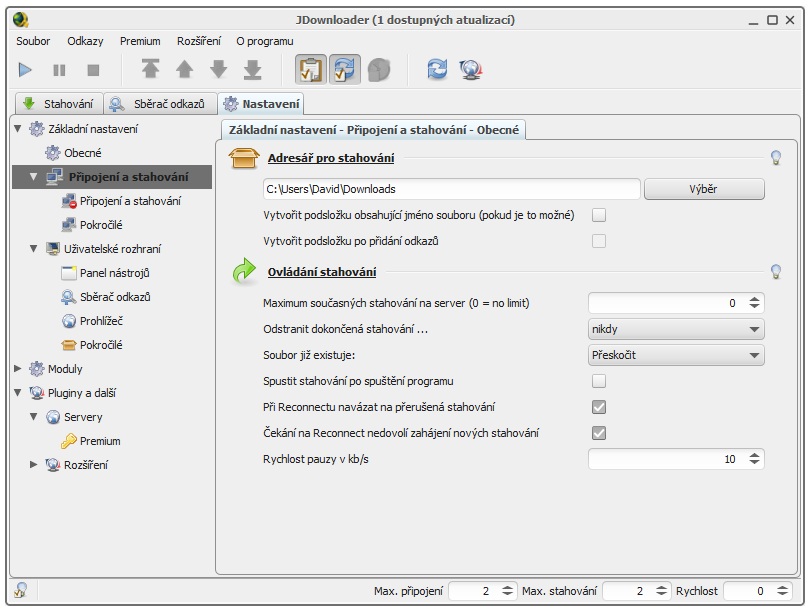Screen dimensions: 812x613
Task: Expand the Moduly tree node
Action: point(18,369)
